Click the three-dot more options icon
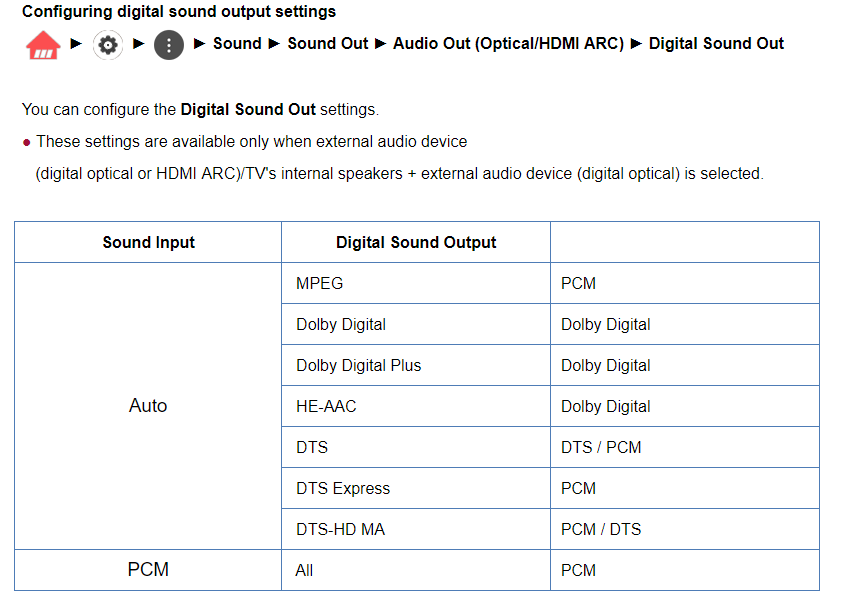855x608 pixels. (169, 45)
